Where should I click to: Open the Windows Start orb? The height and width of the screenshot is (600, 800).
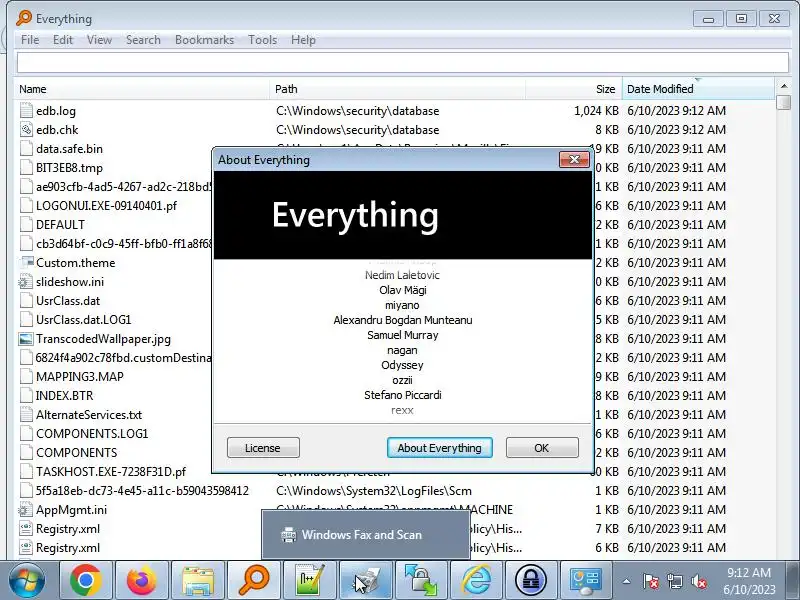[26, 580]
